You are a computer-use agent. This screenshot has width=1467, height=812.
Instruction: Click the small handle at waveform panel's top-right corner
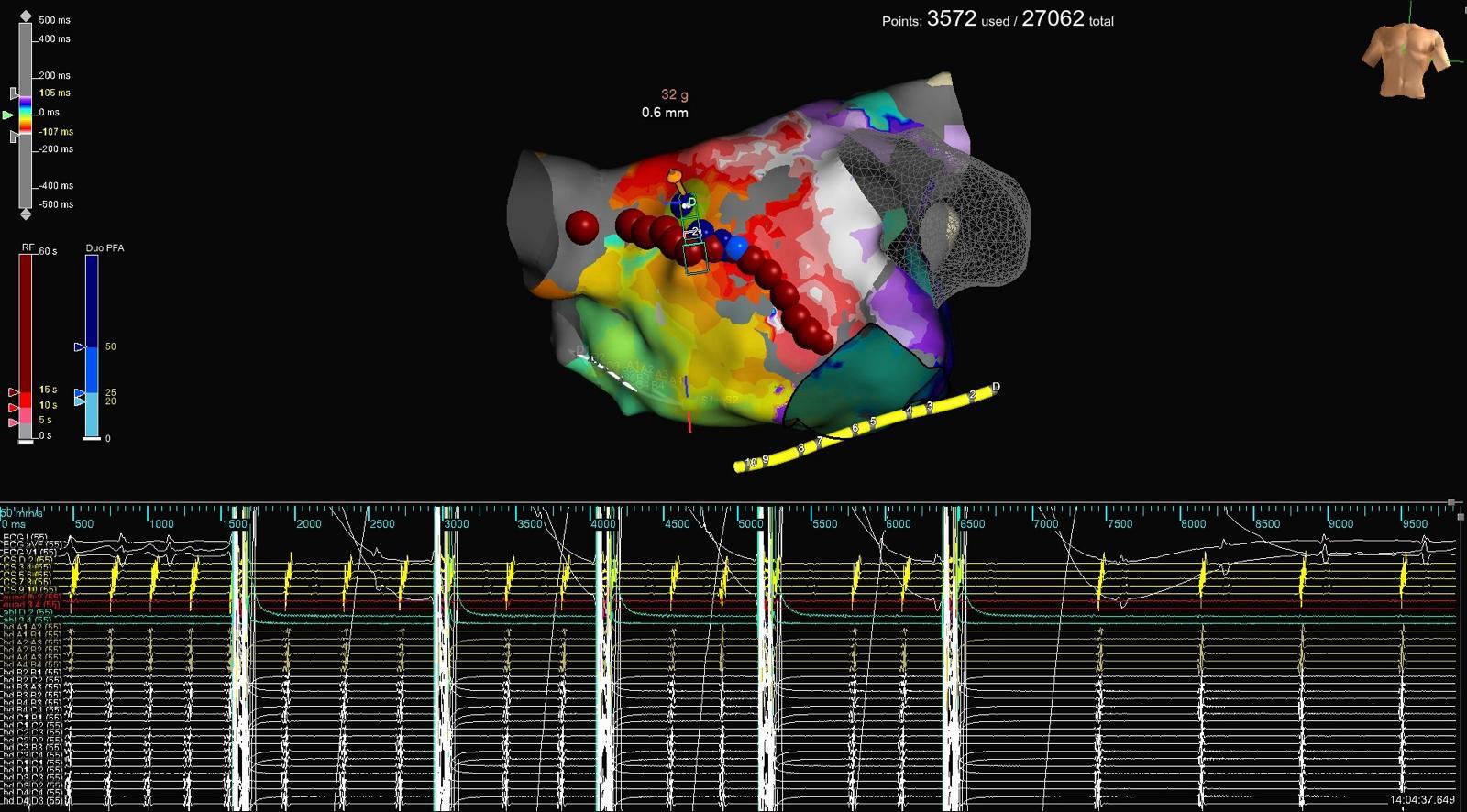(1451, 503)
